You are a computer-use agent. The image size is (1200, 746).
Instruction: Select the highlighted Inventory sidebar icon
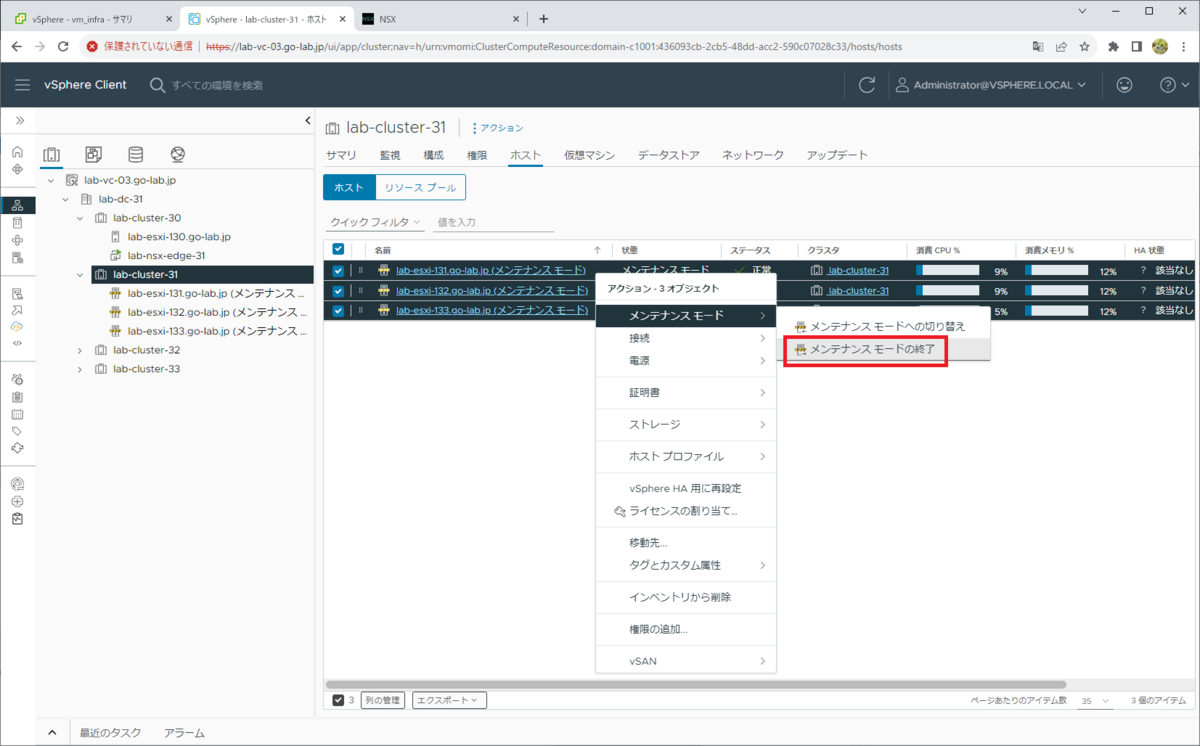tap(17, 205)
